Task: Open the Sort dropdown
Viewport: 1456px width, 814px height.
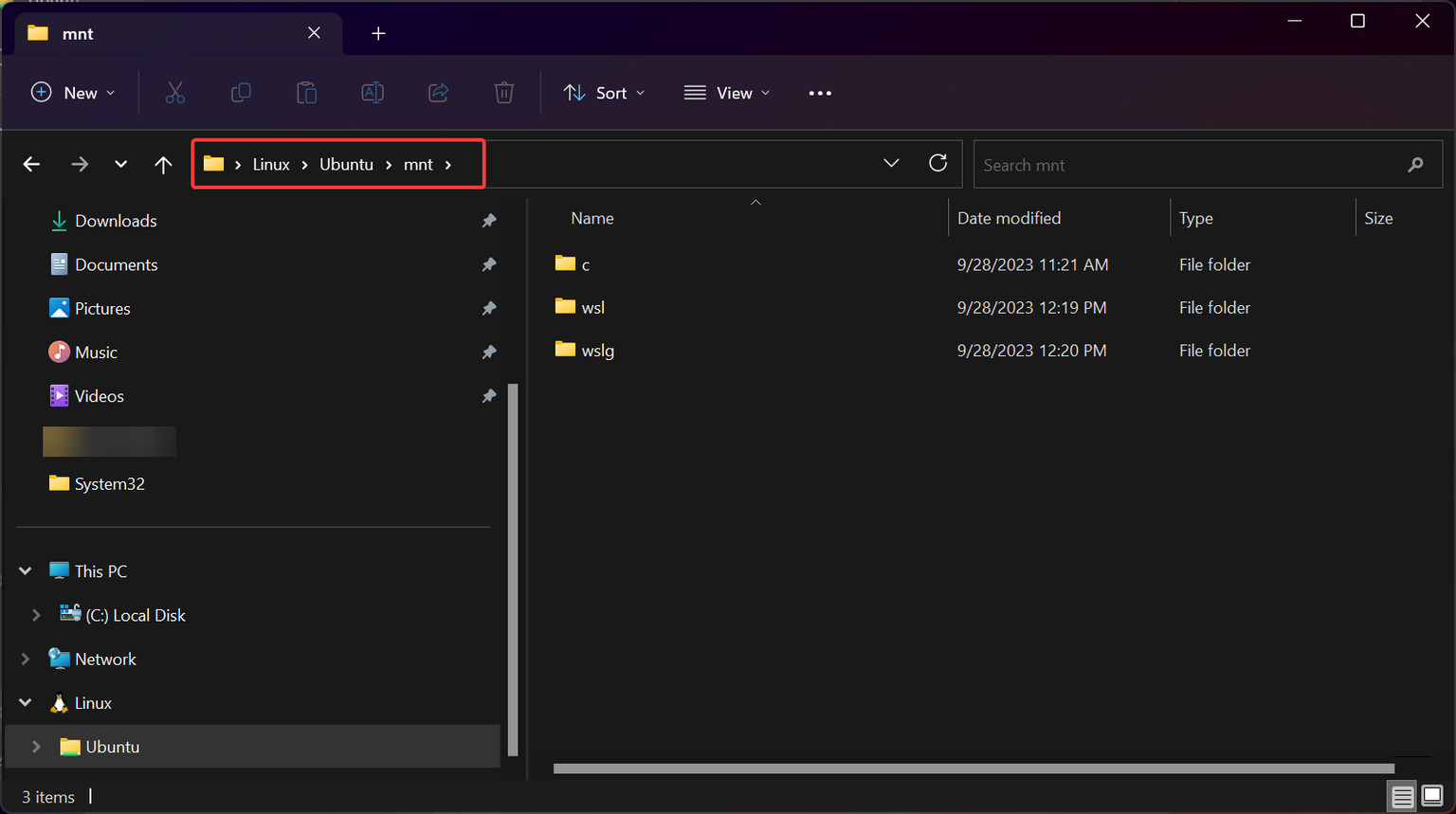Action: [604, 92]
